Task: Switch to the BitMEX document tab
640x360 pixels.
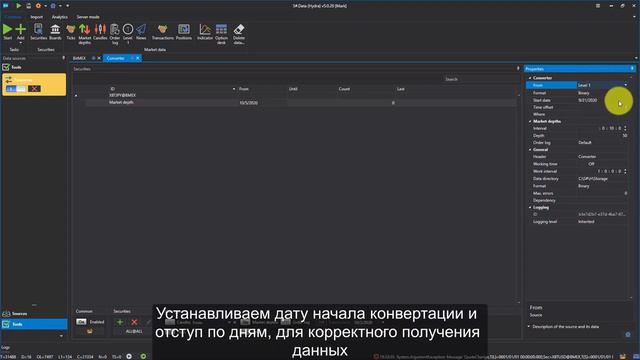Action: point(79,58)
